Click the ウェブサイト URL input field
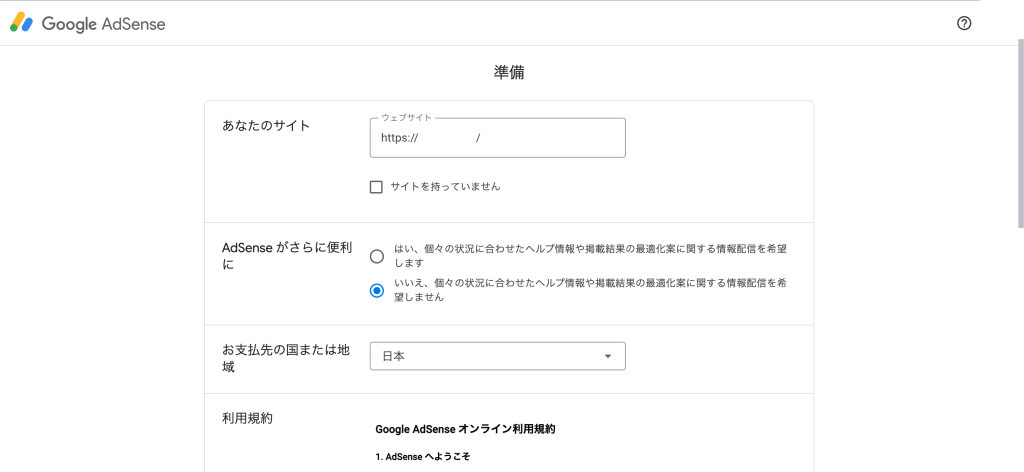The height and width of the screenshot is (472, 1024). click(x=498, y=138)
